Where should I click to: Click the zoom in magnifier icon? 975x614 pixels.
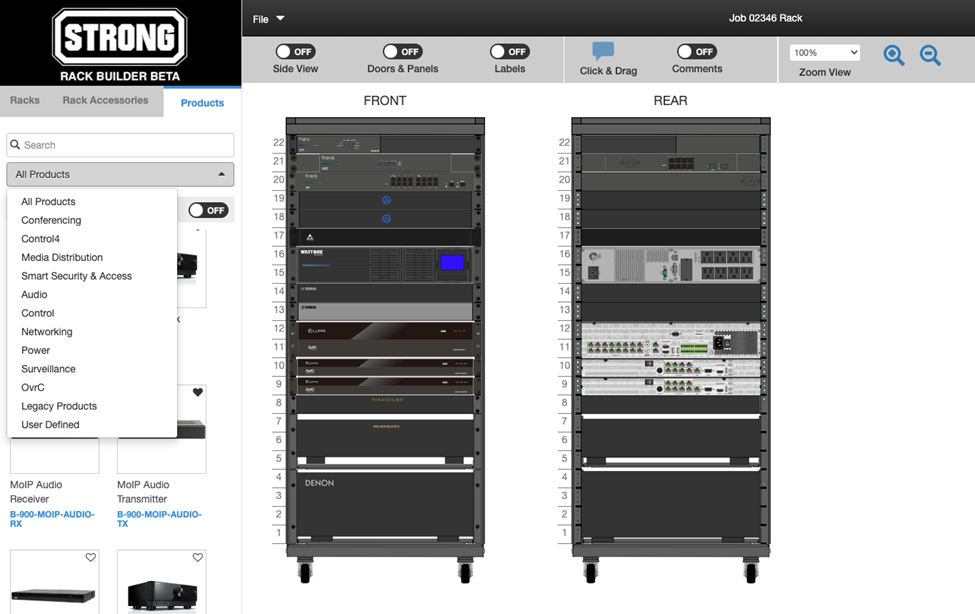pos(894,55)
